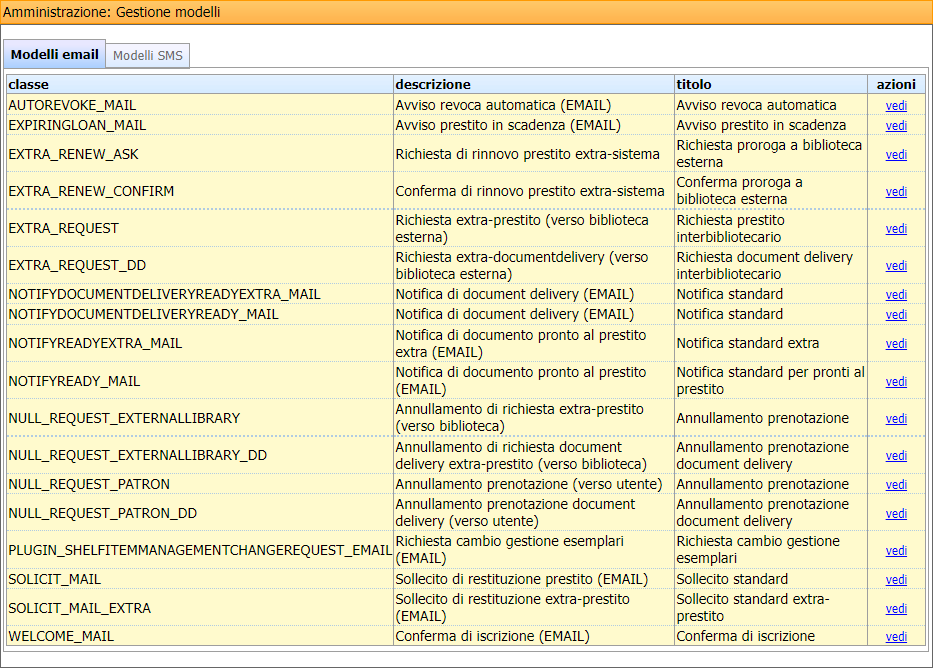933x668 pixels.
Task: View the EXTRA_RENEW_ASK template
Action: [895, 154]
